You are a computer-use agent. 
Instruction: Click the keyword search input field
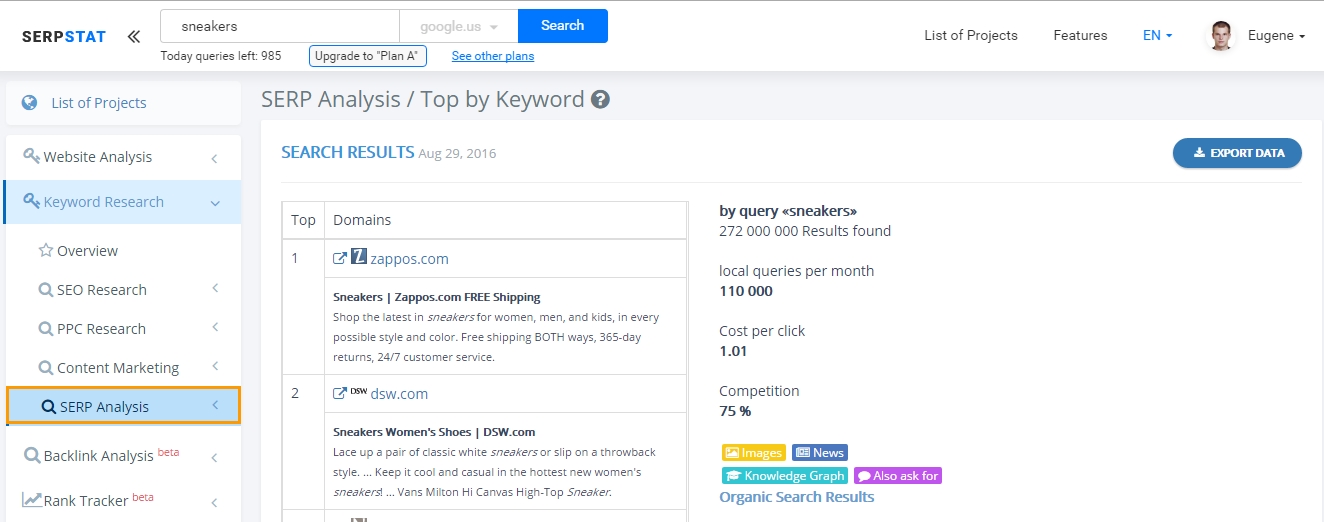click(280, 26)
